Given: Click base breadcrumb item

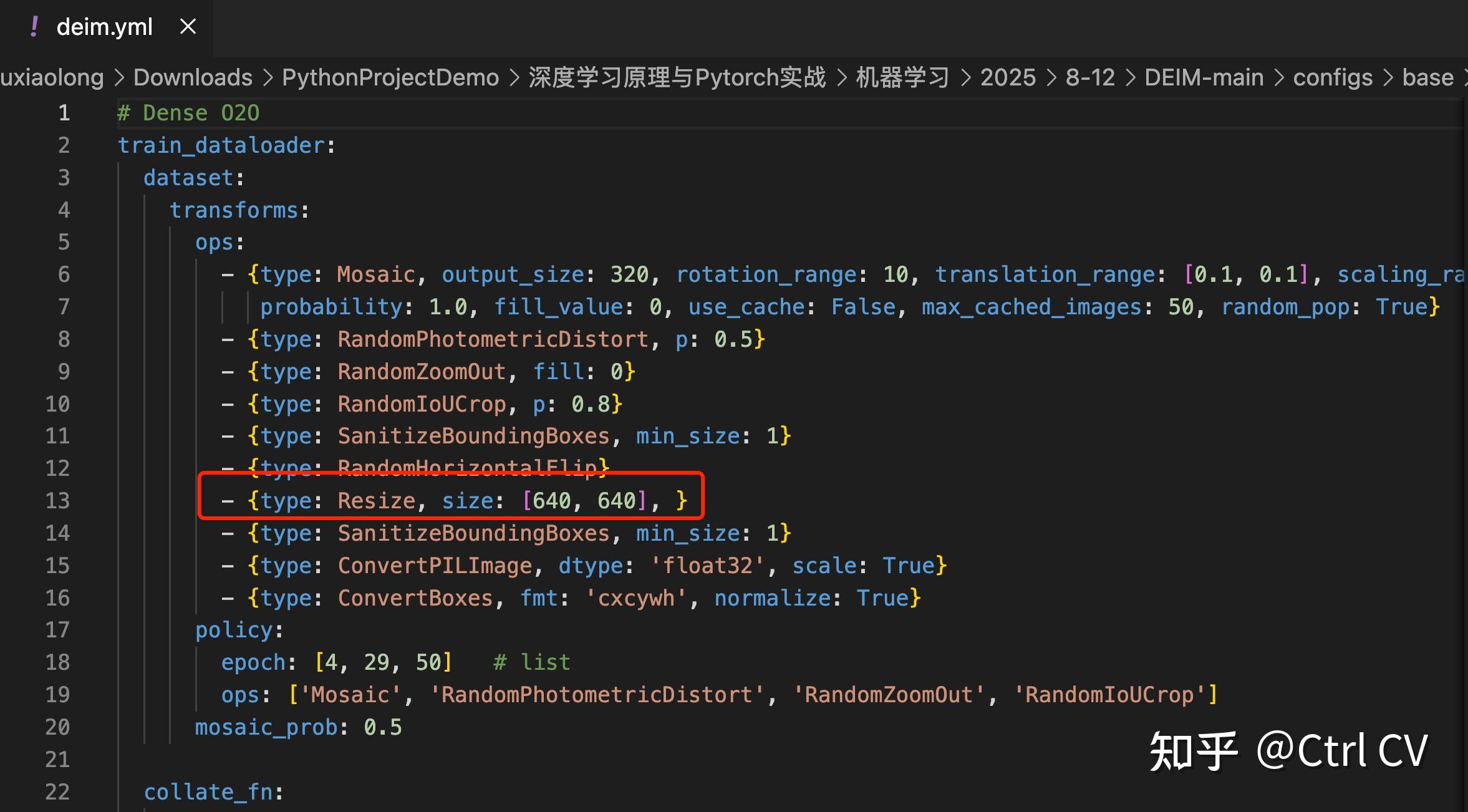Looking at the screenshot, I should [1427, 77].
